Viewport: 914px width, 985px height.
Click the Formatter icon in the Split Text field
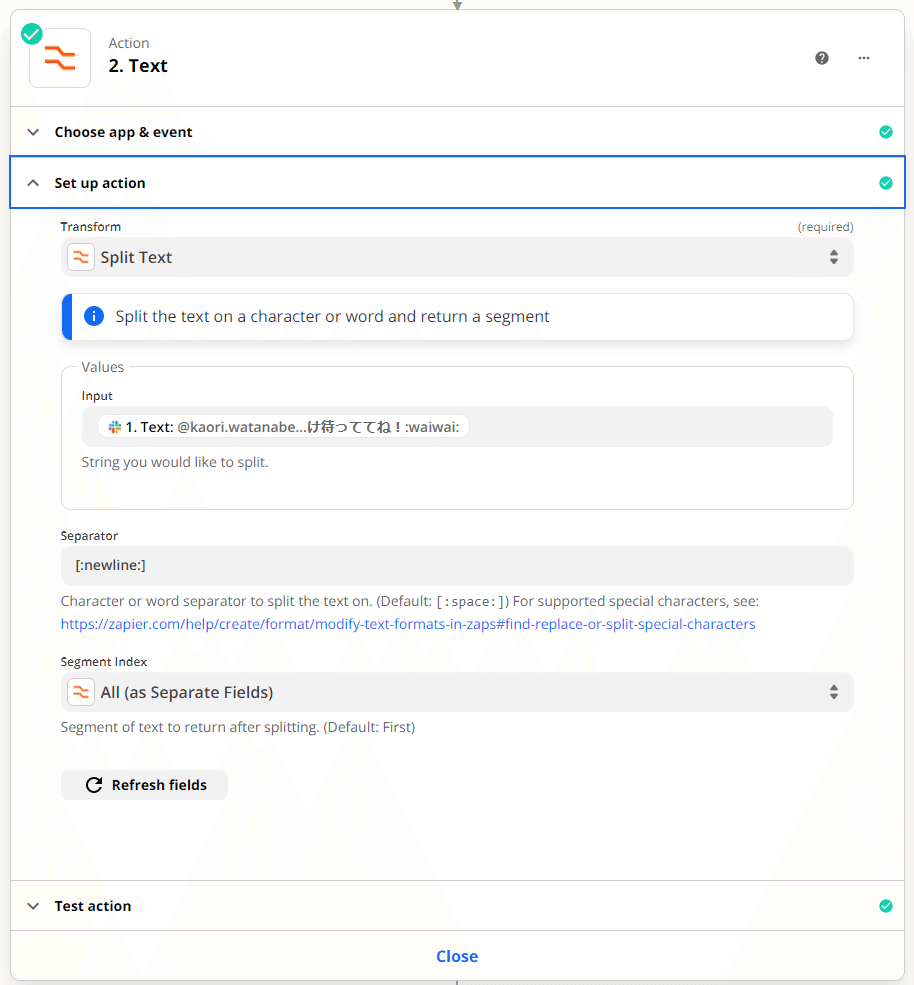tap(81, 257)
